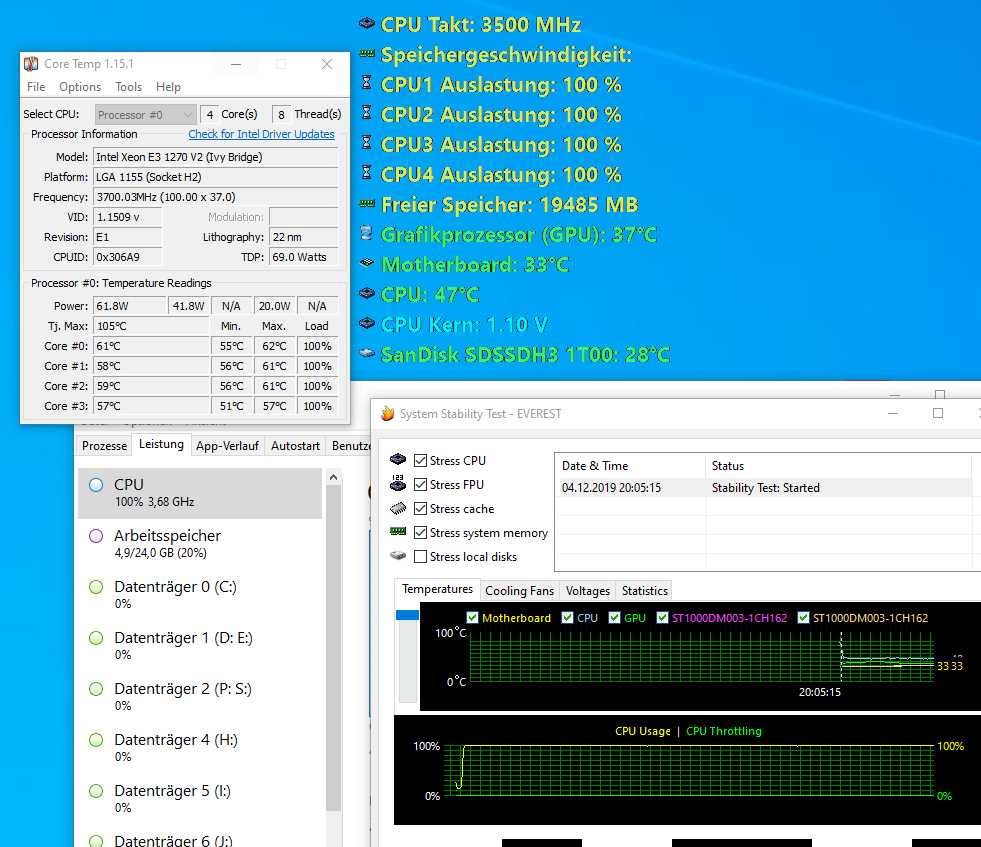This screenshot has width=981, height=847.
Task: Click the disk icon beside Stress local disks
Action: pyautogui.click(x=398, y=555)
